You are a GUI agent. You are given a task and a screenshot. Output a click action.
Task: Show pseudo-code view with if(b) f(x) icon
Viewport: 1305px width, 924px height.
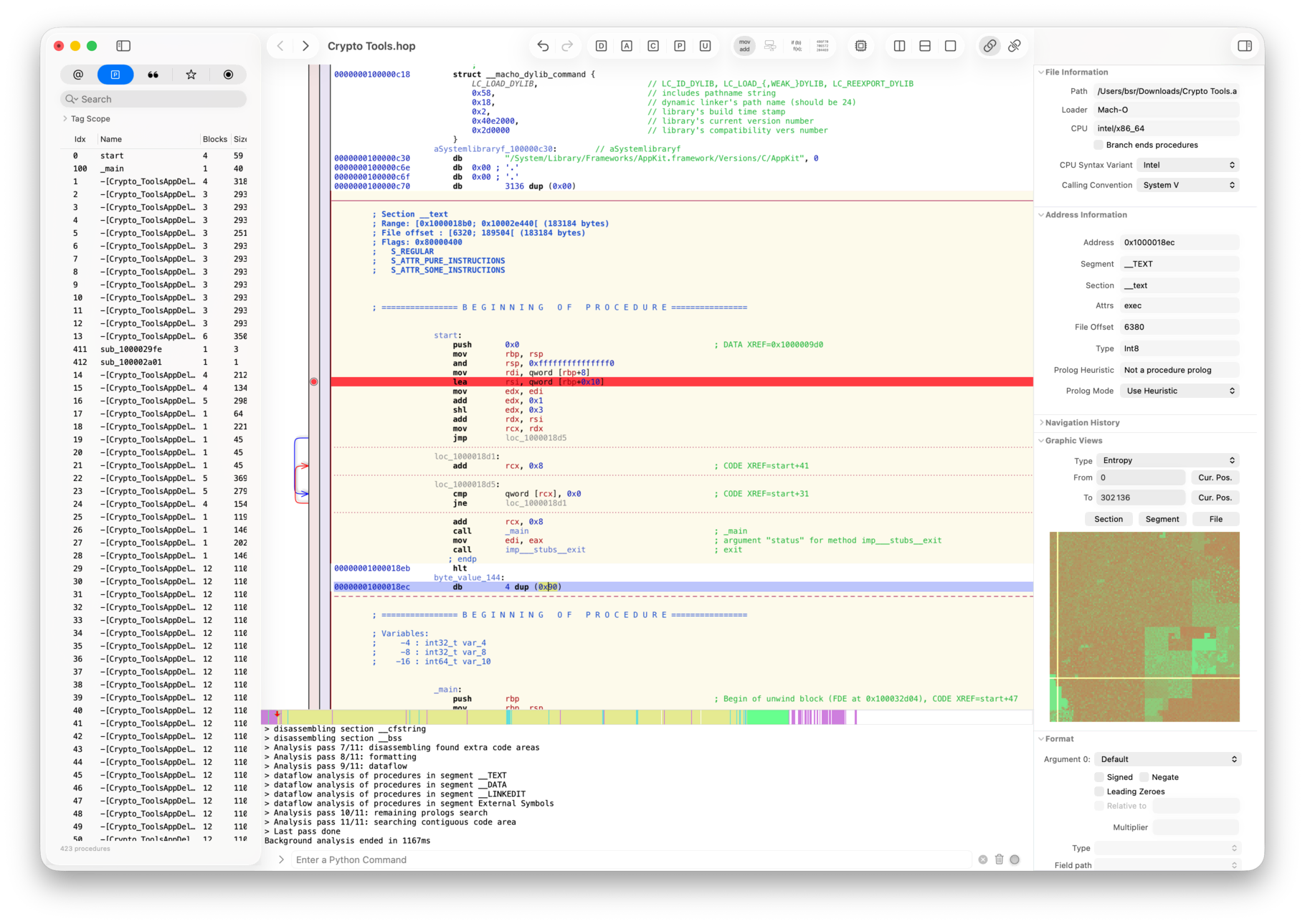click(x=796, y=46)
